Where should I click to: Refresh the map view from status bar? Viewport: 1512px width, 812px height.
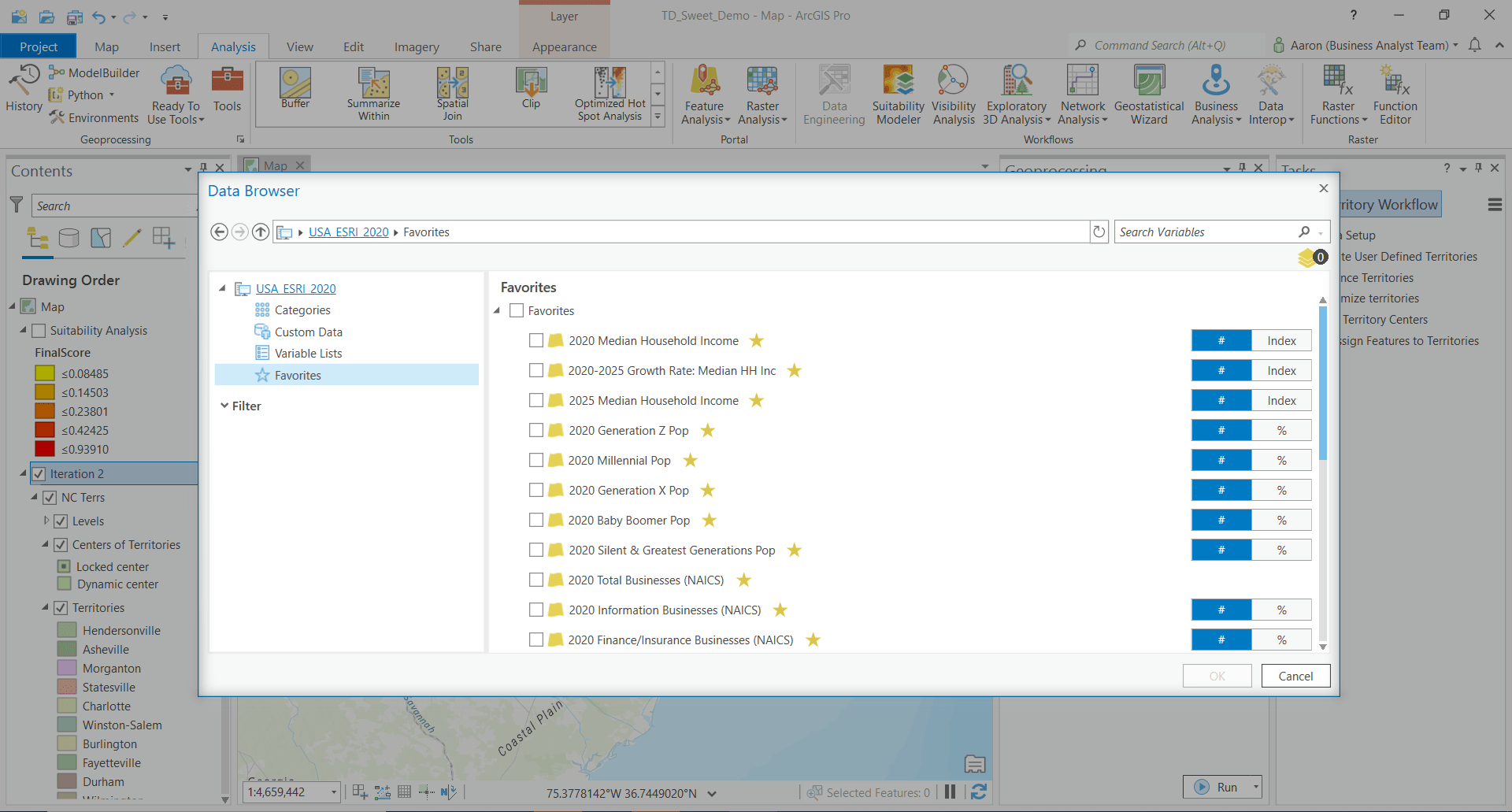coord(978,792)
